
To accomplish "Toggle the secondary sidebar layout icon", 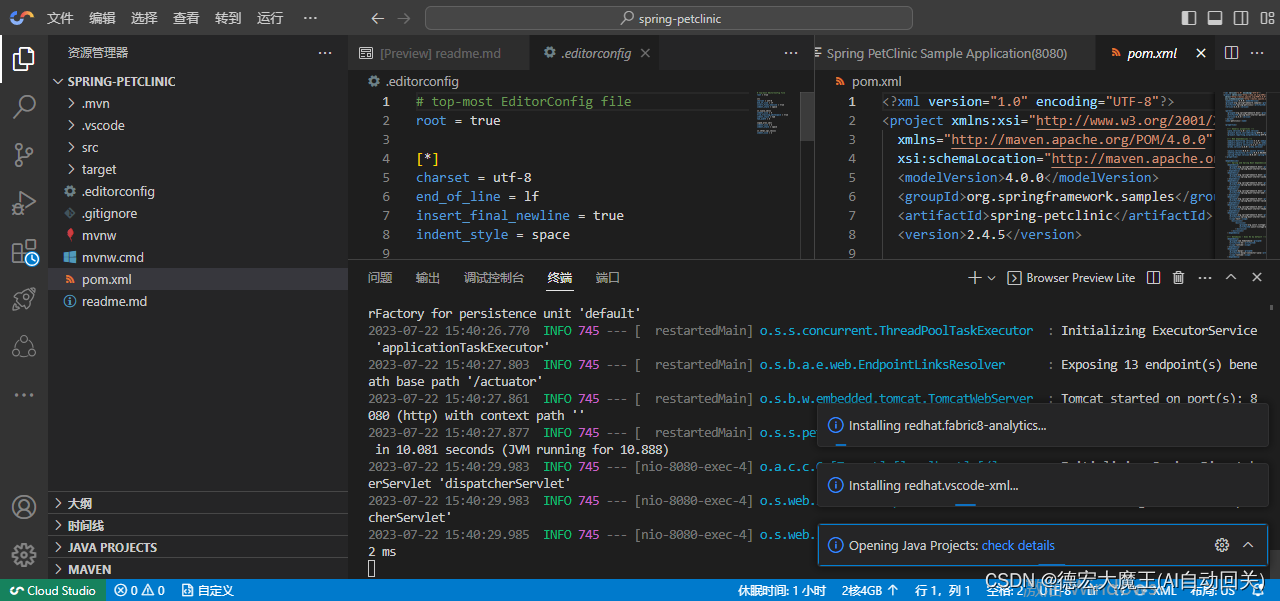I will 1241,18.
